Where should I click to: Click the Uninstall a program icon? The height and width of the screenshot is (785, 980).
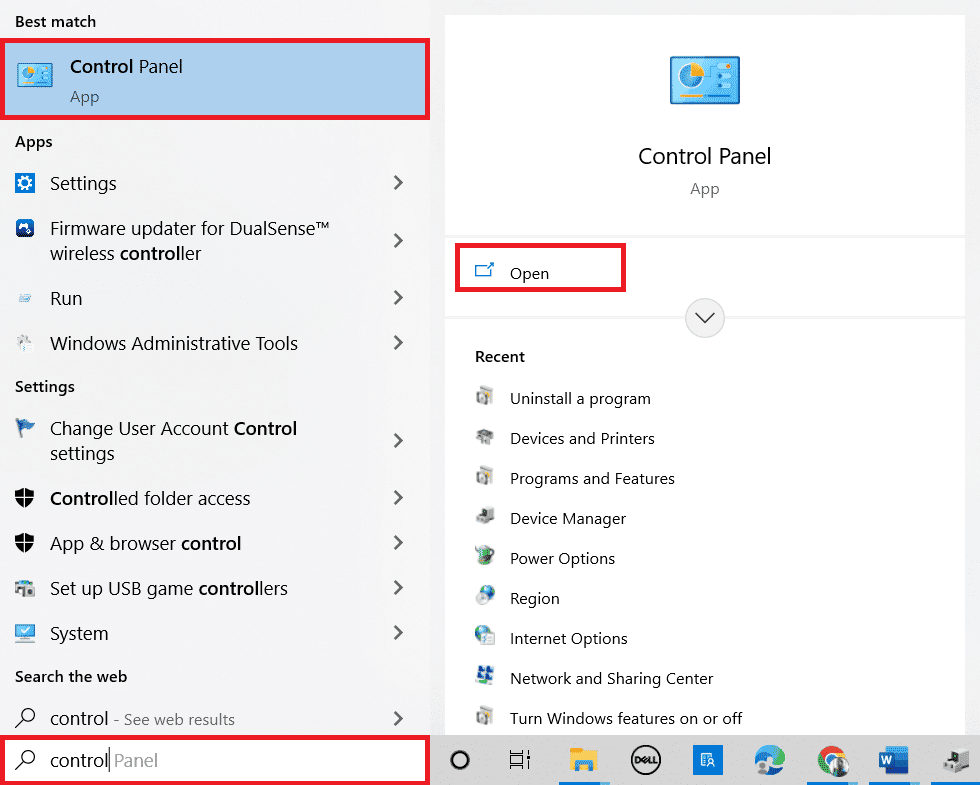(x=485, y=397)
